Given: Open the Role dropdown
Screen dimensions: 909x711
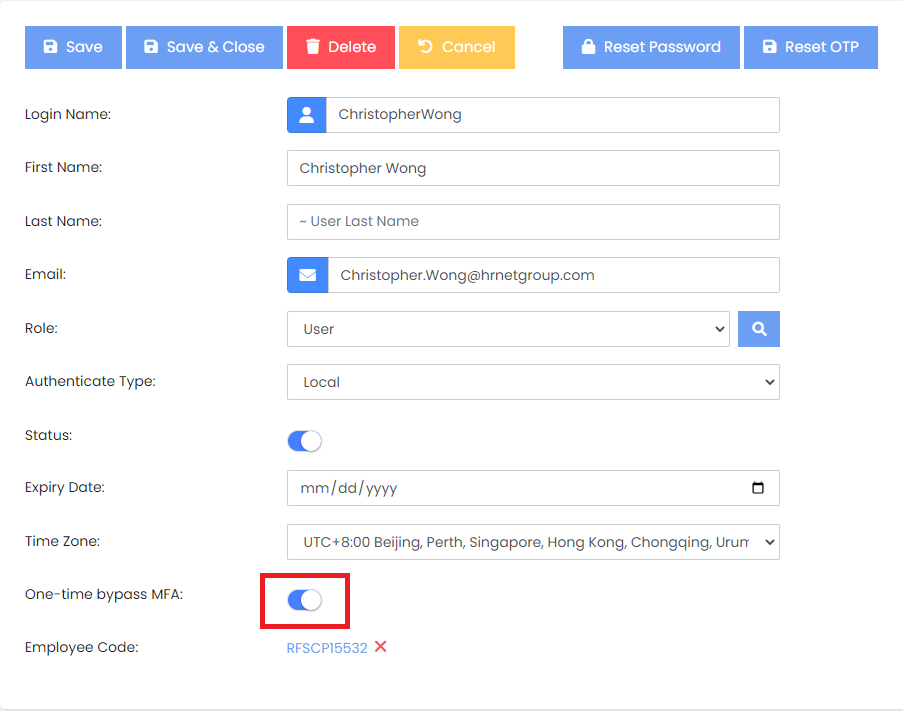Looking at the screenshot, I should pos(508,329).
